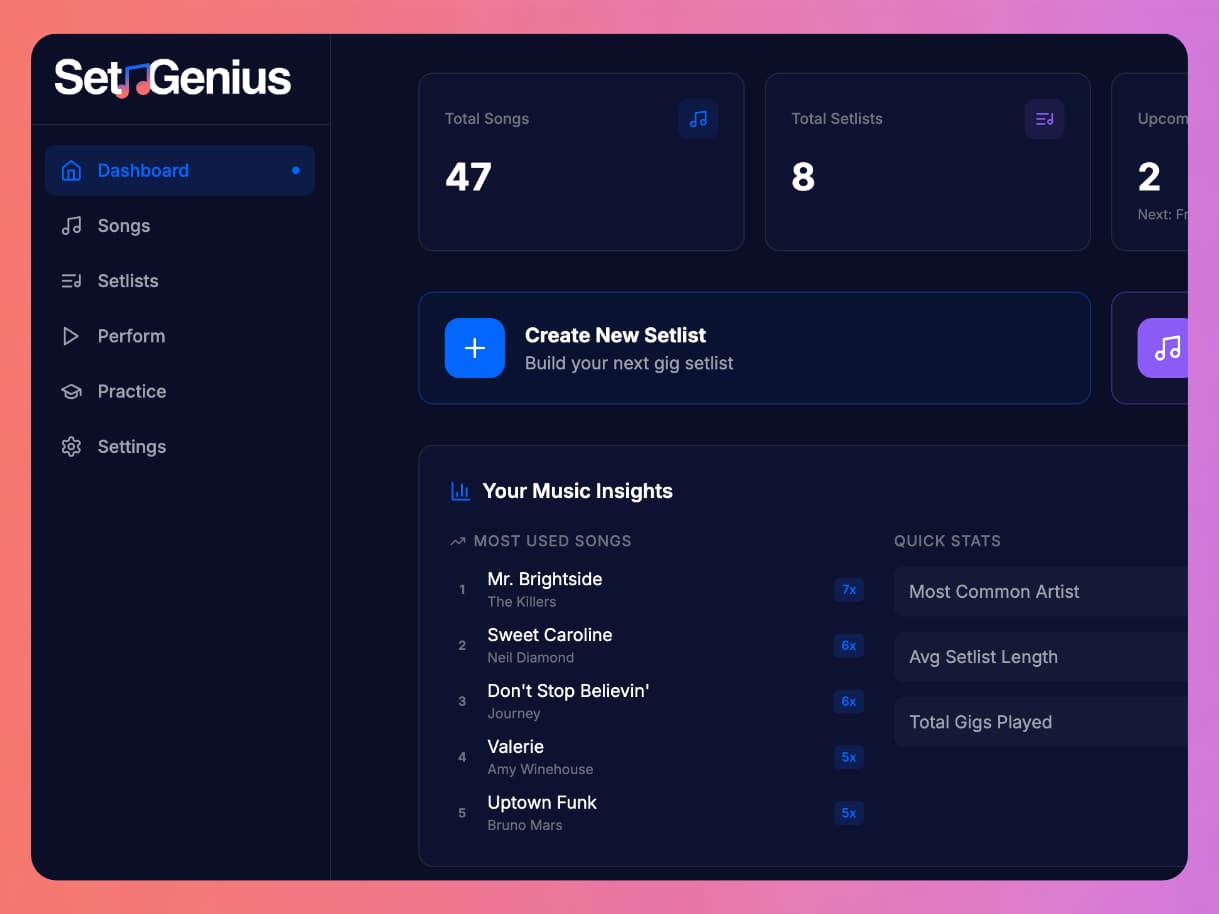
Task: Click the home icon next to Dashboard
Action: coord(71,170)
